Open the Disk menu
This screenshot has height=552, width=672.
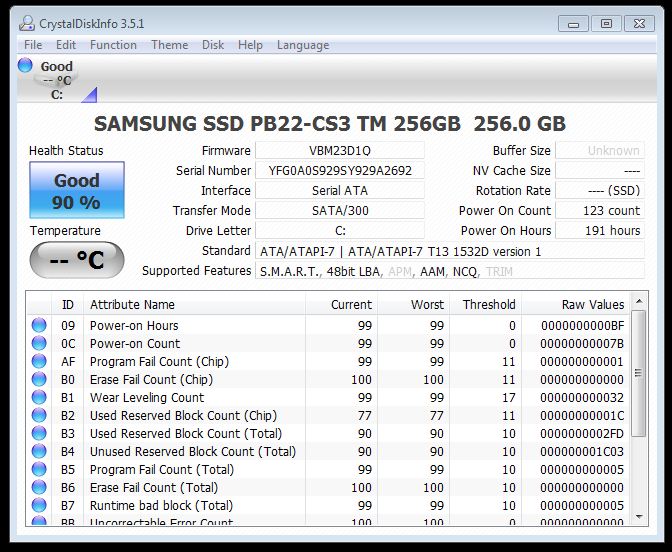click(213, 45)
